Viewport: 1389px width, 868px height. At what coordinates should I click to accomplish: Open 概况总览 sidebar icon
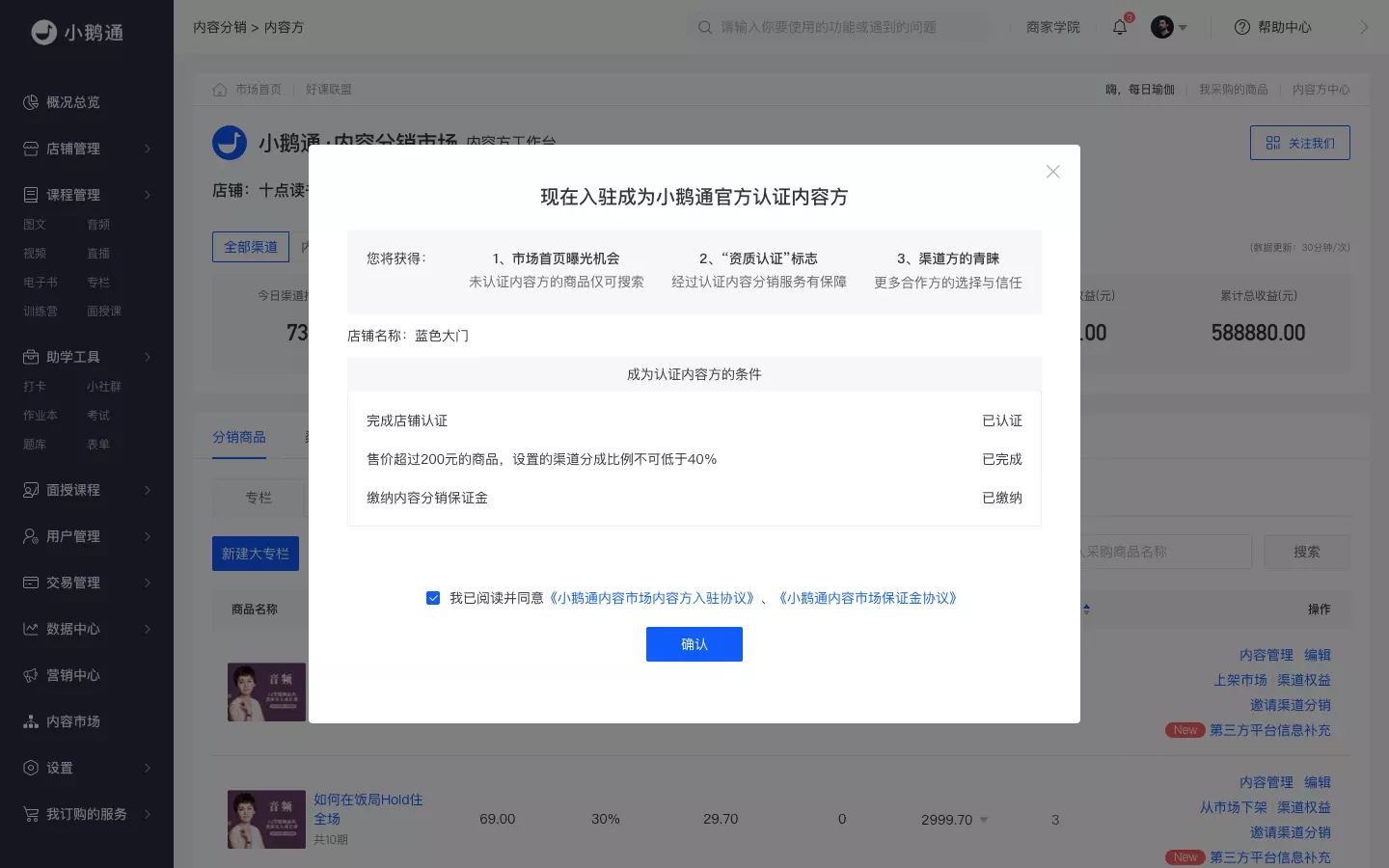tap(31, 102)
